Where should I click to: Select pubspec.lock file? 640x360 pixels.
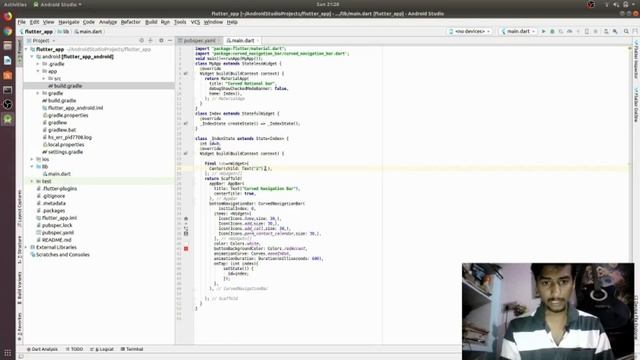pyautogui.click(x=57, y=225)
